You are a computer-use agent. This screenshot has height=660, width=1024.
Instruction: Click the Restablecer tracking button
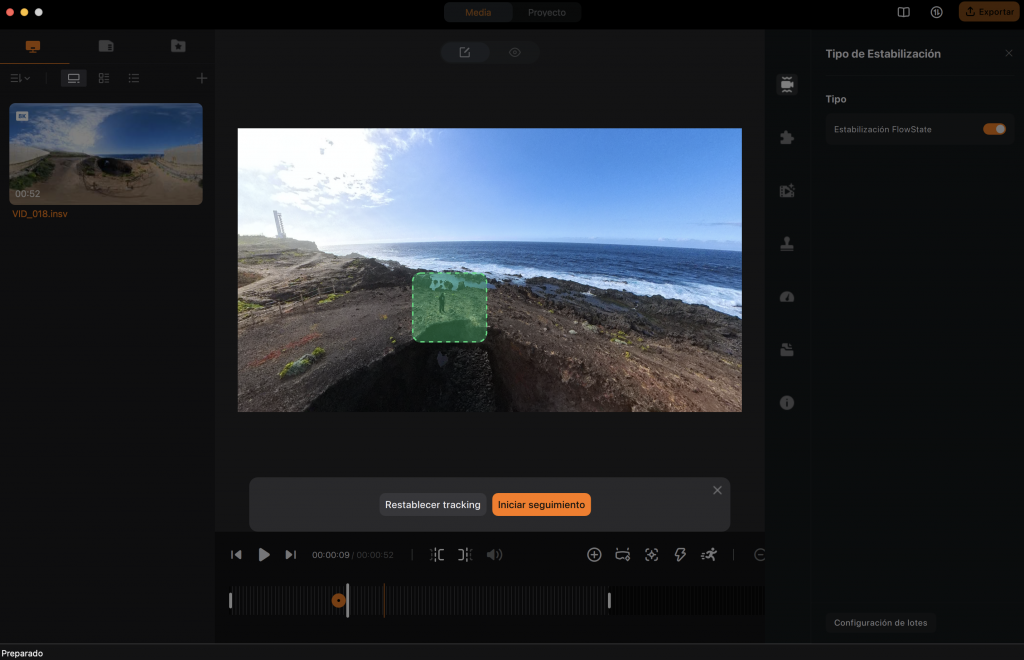tap(433, 505)
